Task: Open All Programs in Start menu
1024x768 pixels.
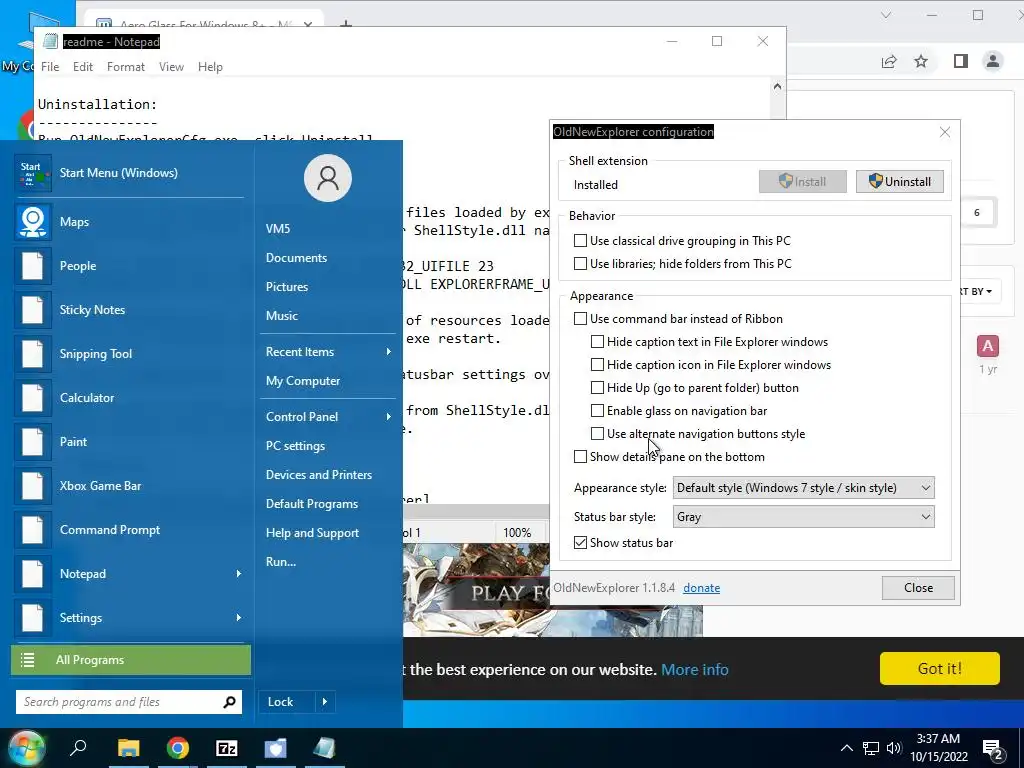Action: [x=131, y=660]
